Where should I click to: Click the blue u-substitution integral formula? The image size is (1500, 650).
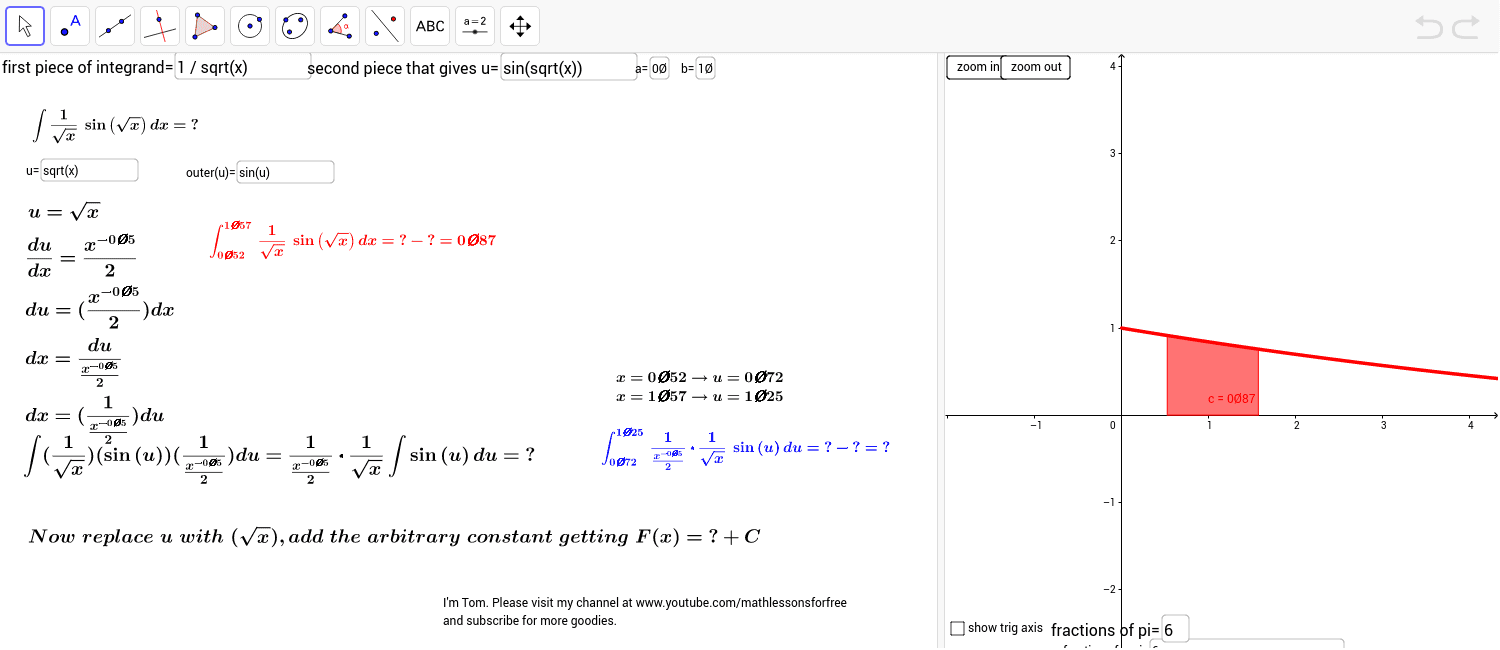[746, 448]
